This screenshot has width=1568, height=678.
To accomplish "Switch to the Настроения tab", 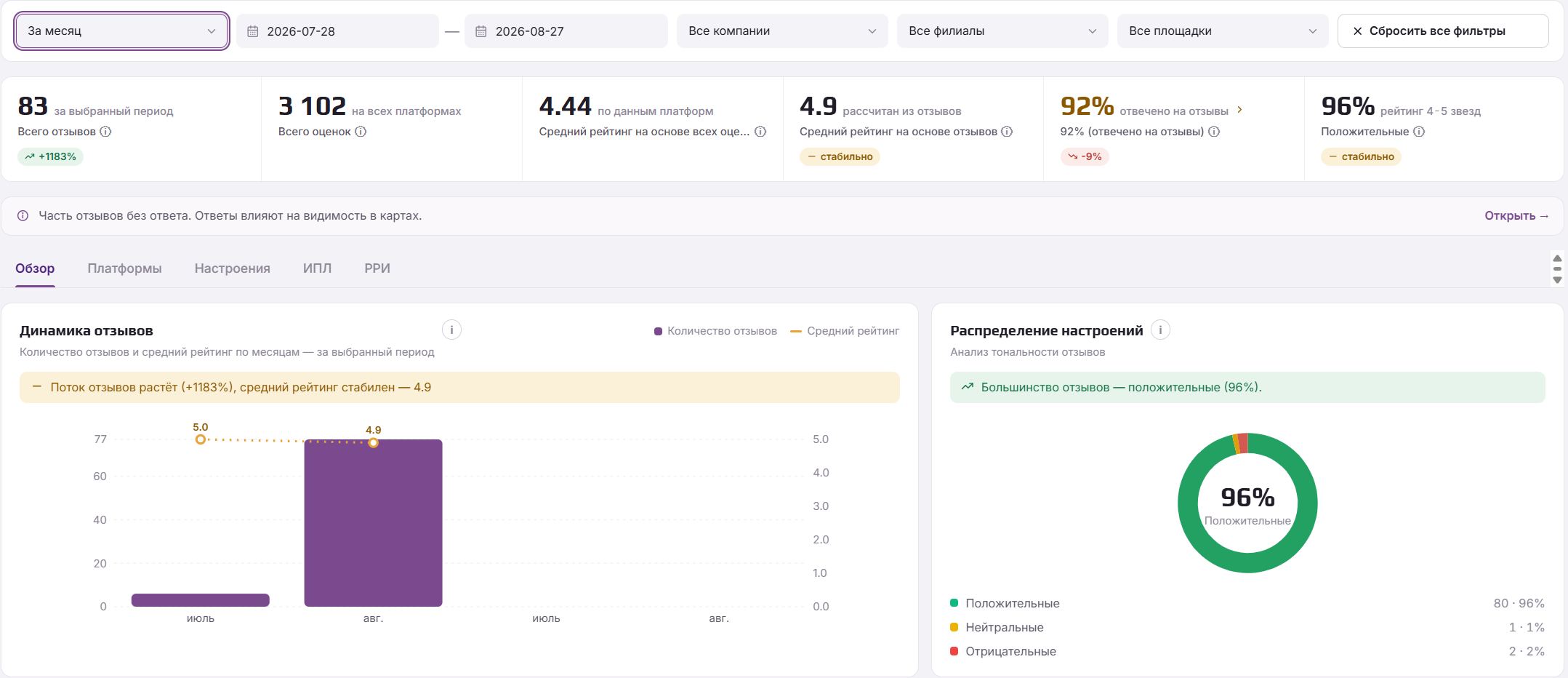I will click(233, 268).
